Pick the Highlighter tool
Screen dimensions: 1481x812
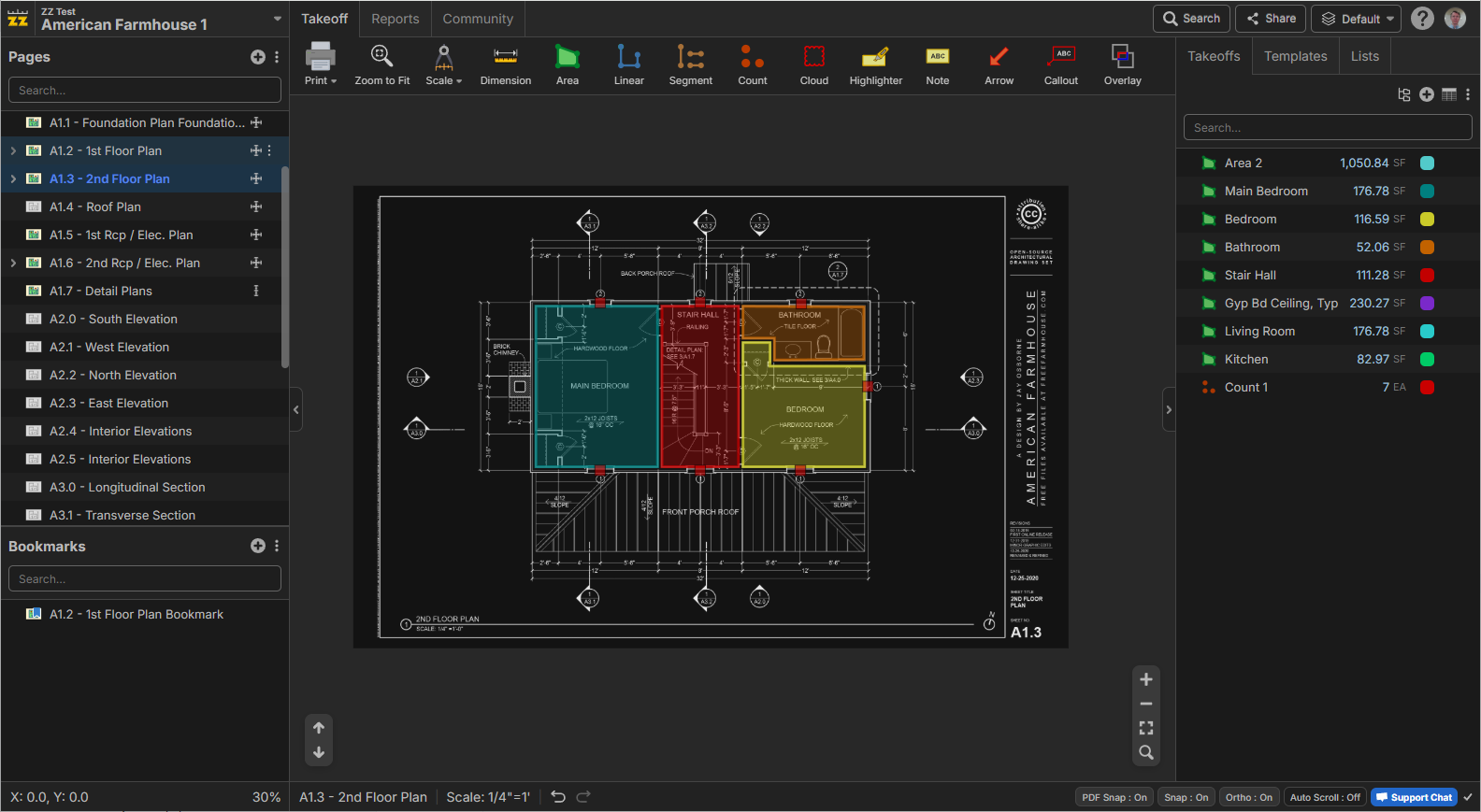pyautogui.click(x=875, y=64)
